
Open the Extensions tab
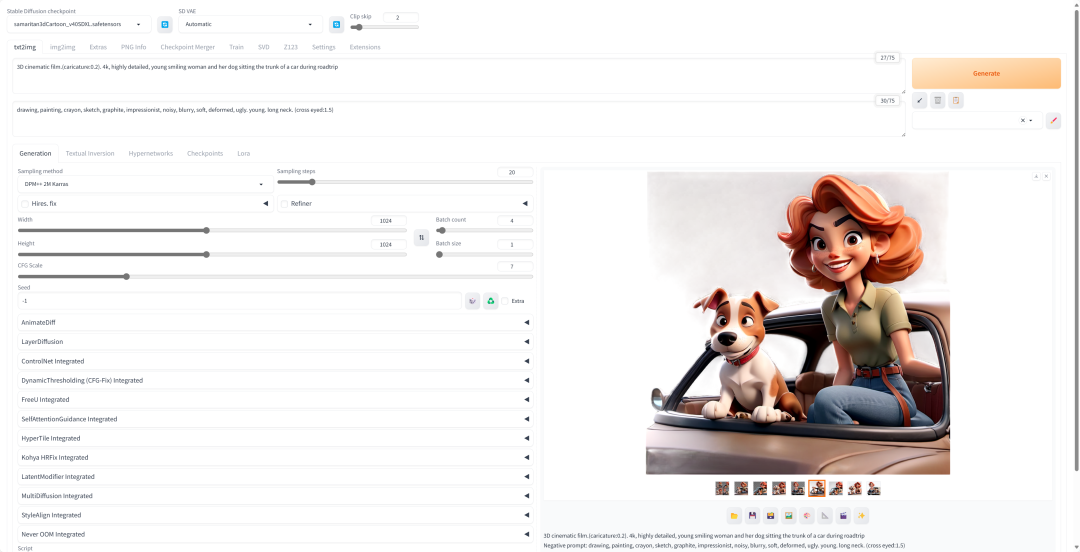[x=364, y=47]
